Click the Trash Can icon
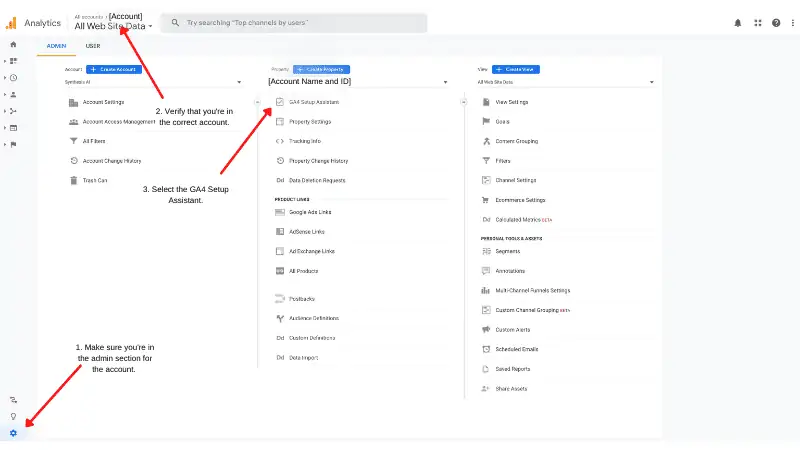The image size is (800, 450). point(73,180)
